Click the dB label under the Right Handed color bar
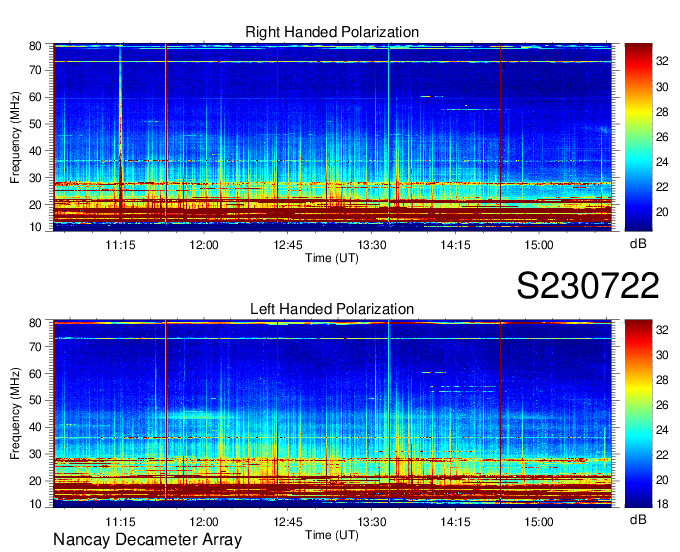This screenshot has width=680, height=552. (638, 244)
